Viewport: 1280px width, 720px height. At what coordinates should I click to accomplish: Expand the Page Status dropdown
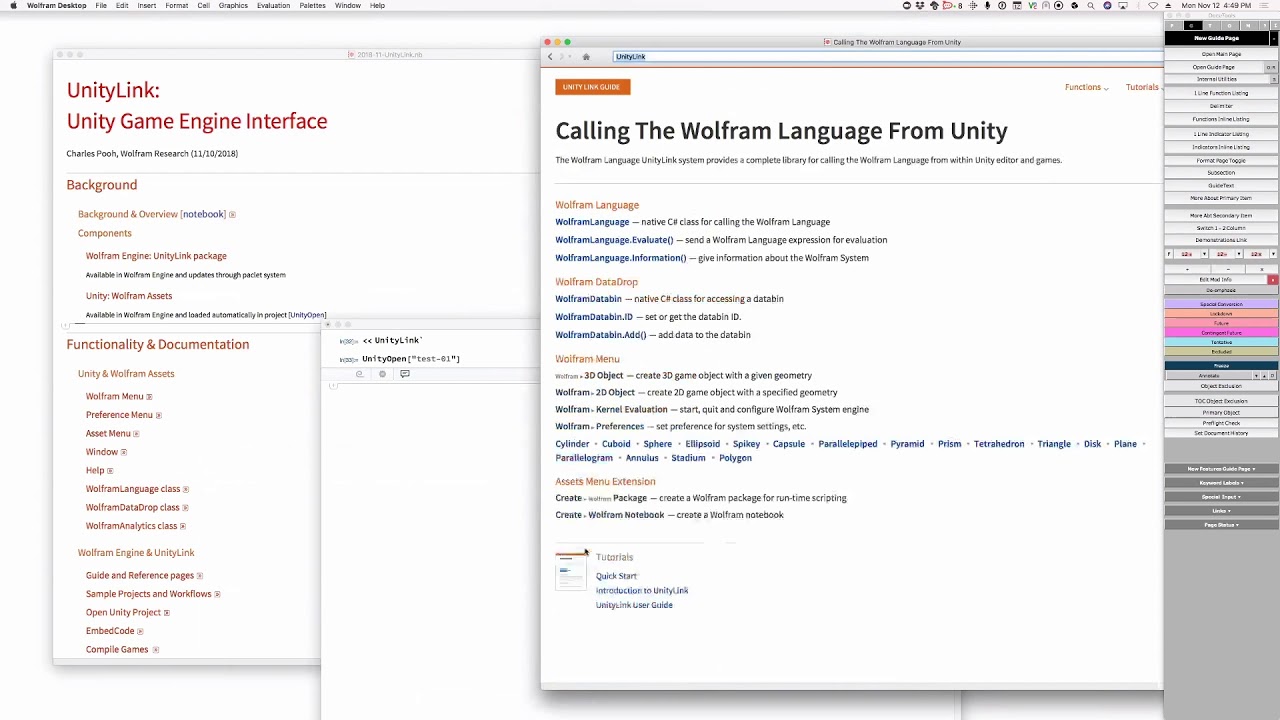pos(1221,525)
